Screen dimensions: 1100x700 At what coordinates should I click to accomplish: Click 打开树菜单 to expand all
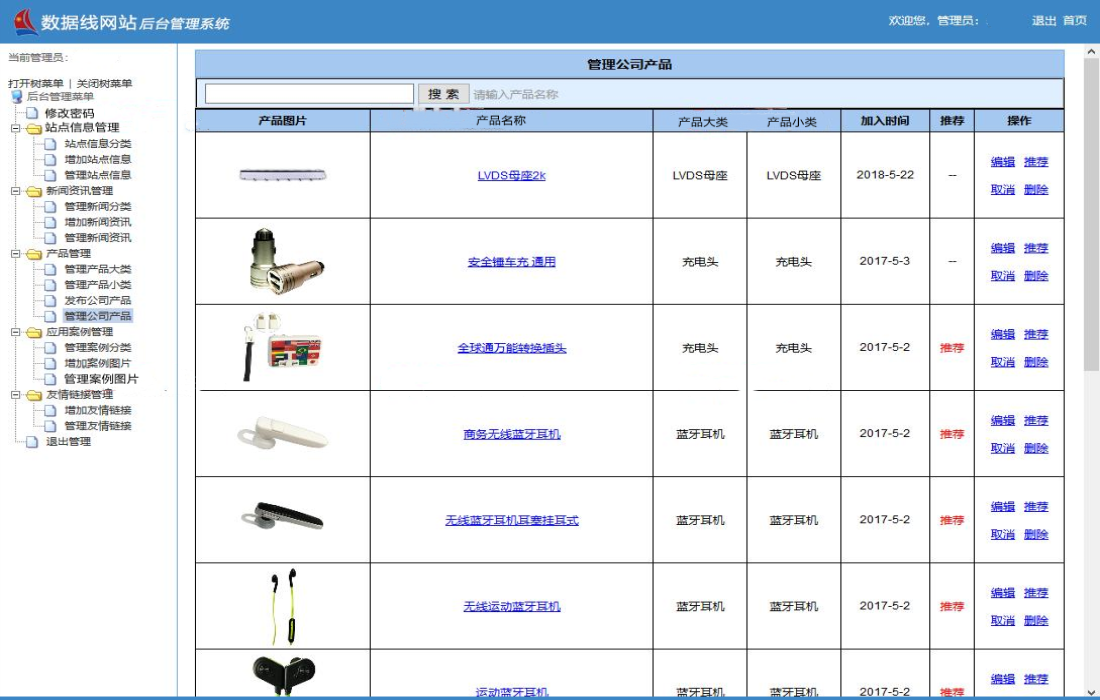(x=36, y=83)
